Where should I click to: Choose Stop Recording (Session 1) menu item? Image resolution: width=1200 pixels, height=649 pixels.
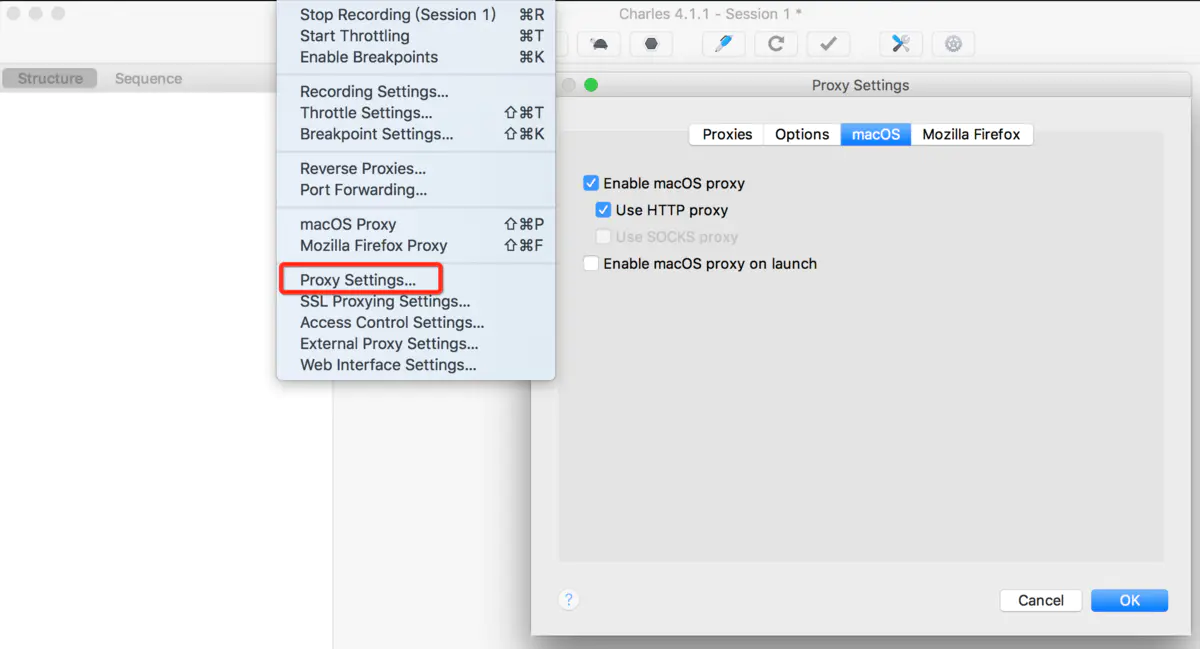pyautogui.click(x=416, y=15)
